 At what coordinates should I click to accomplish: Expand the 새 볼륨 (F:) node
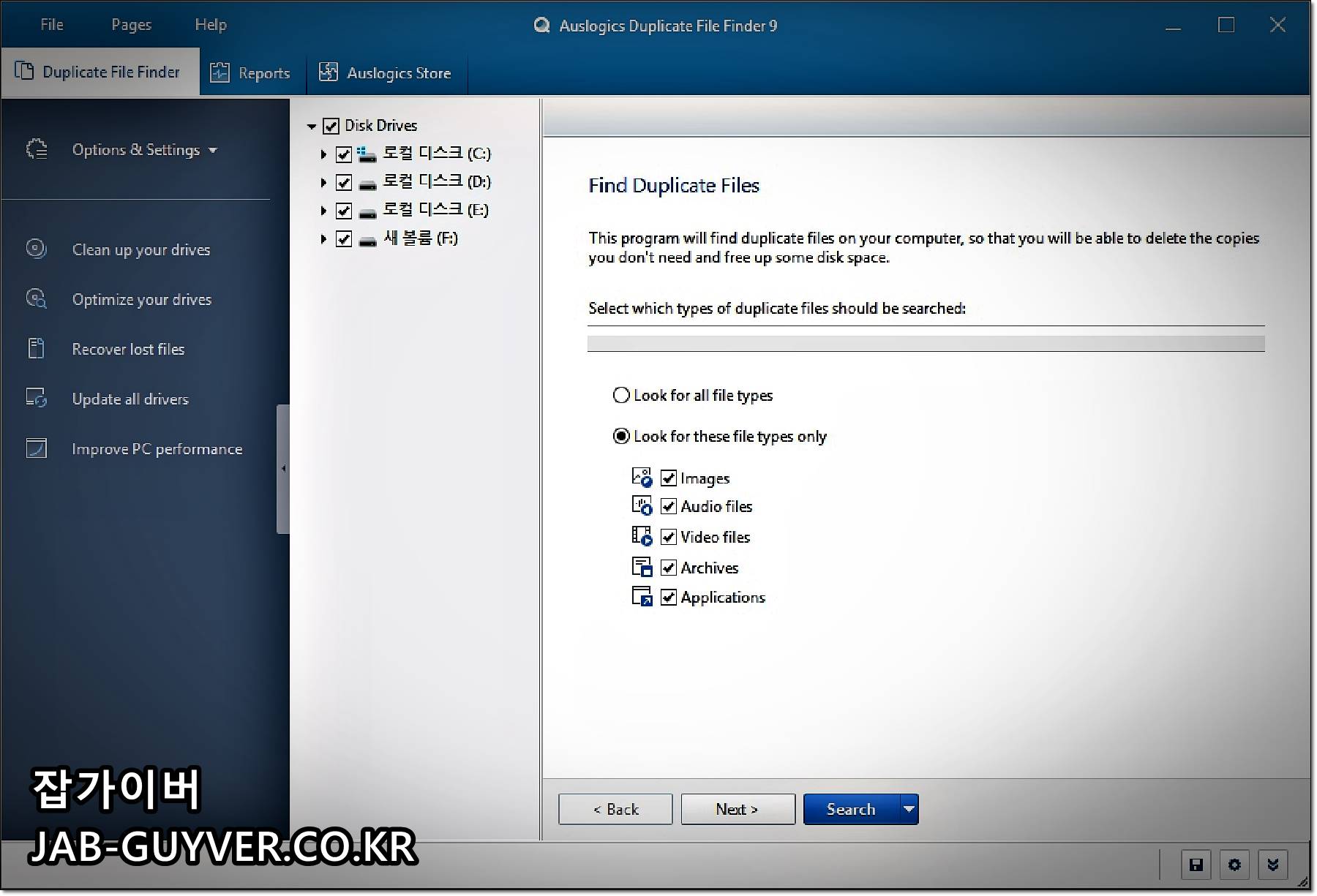coord(323,239)
